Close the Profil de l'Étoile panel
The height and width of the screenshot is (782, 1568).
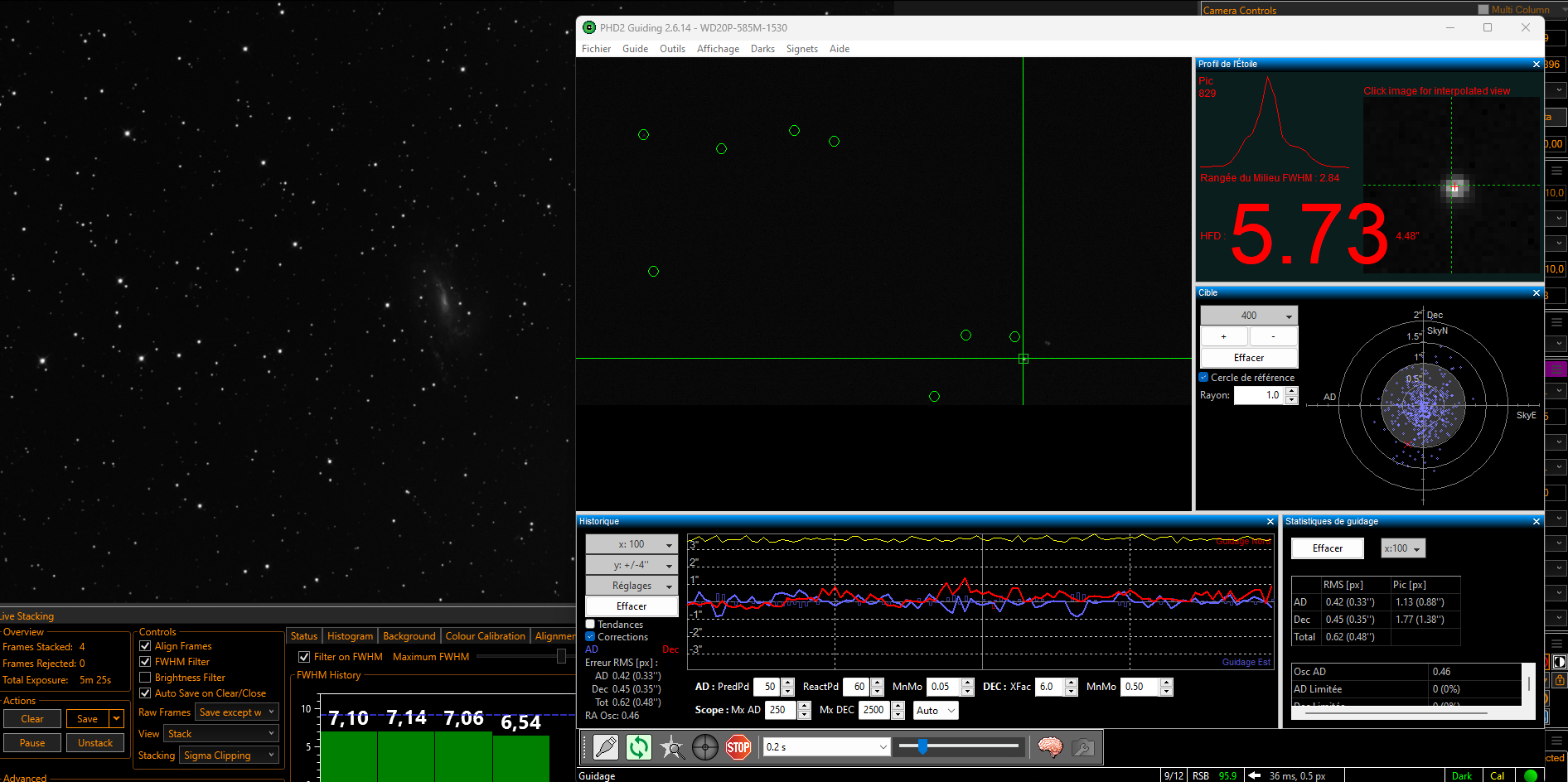coord(1536,65)
